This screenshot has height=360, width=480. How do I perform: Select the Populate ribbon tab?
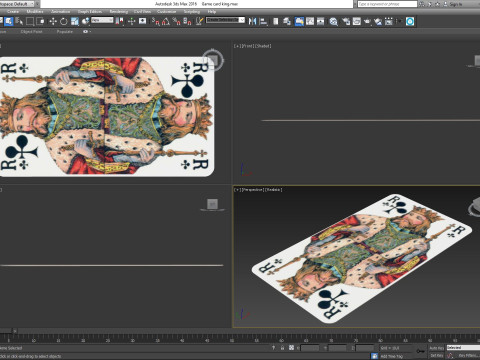click(65, 32)
